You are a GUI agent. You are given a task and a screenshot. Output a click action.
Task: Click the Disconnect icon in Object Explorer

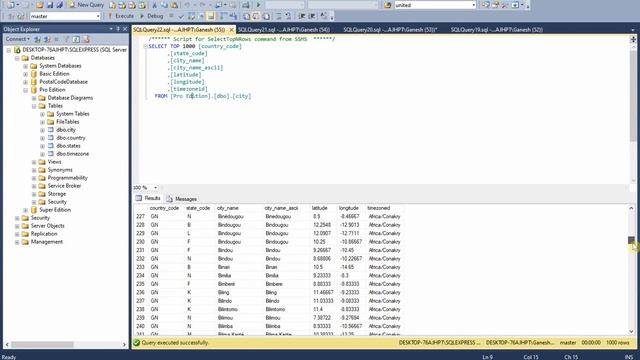click(x=47, y=39)
